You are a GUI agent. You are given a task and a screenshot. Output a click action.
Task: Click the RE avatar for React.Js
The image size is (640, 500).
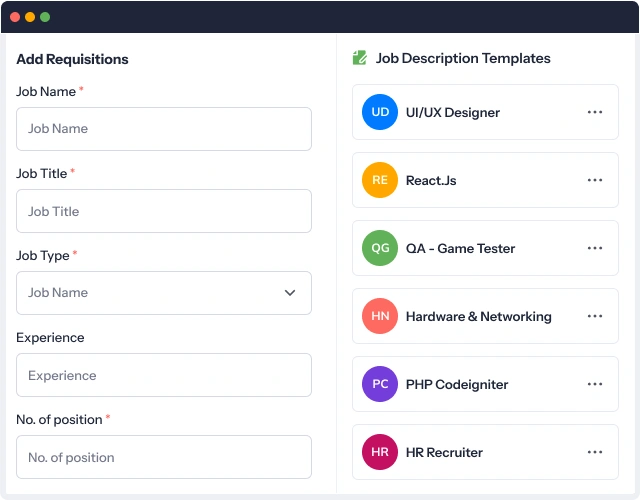coord(380,180)
